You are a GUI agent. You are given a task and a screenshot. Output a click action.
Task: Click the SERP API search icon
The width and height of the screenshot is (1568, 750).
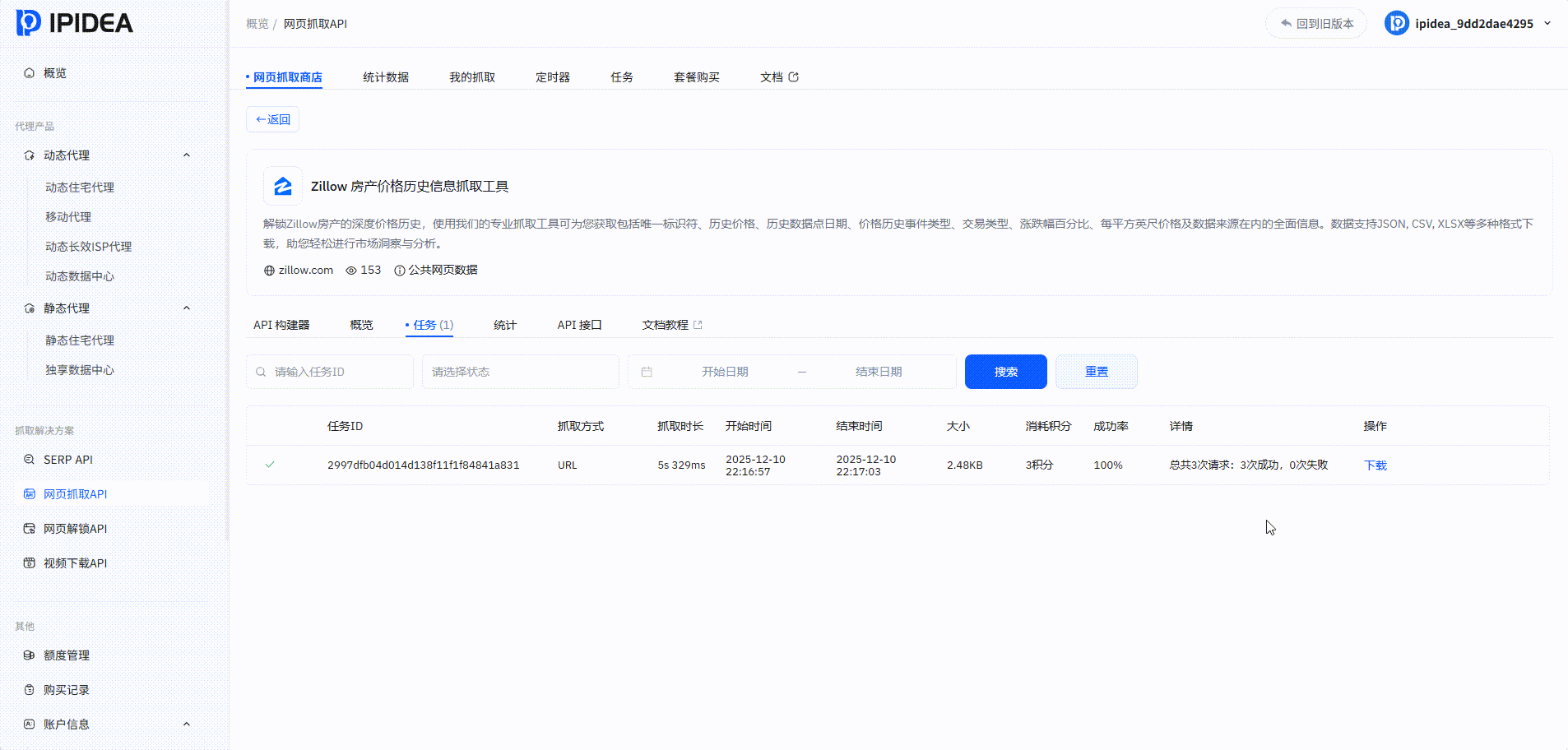point(30,460)
